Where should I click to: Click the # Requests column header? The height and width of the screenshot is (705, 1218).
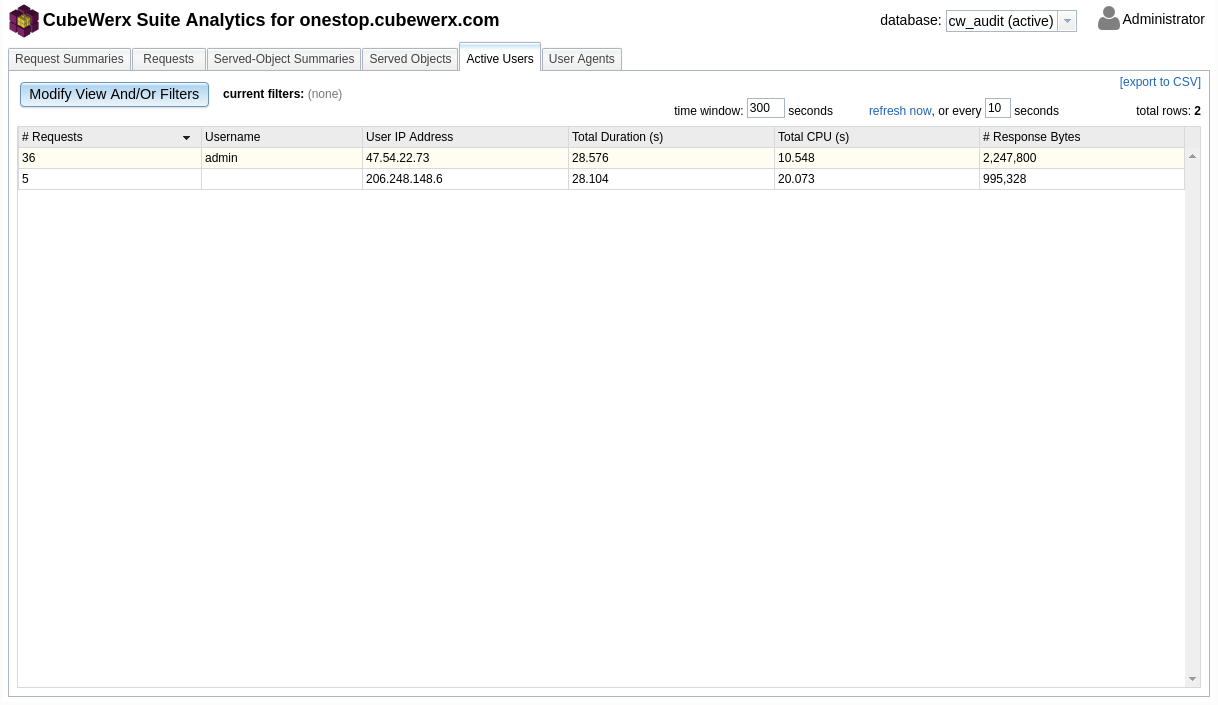point(110,137)
